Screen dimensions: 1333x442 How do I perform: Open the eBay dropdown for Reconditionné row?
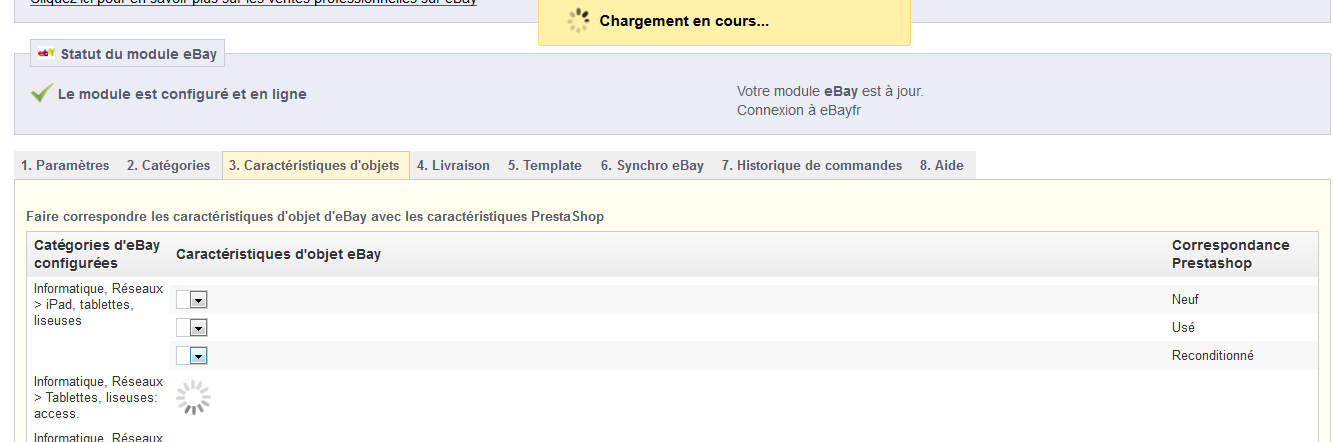pyautogui.click(x=191, y=355)
